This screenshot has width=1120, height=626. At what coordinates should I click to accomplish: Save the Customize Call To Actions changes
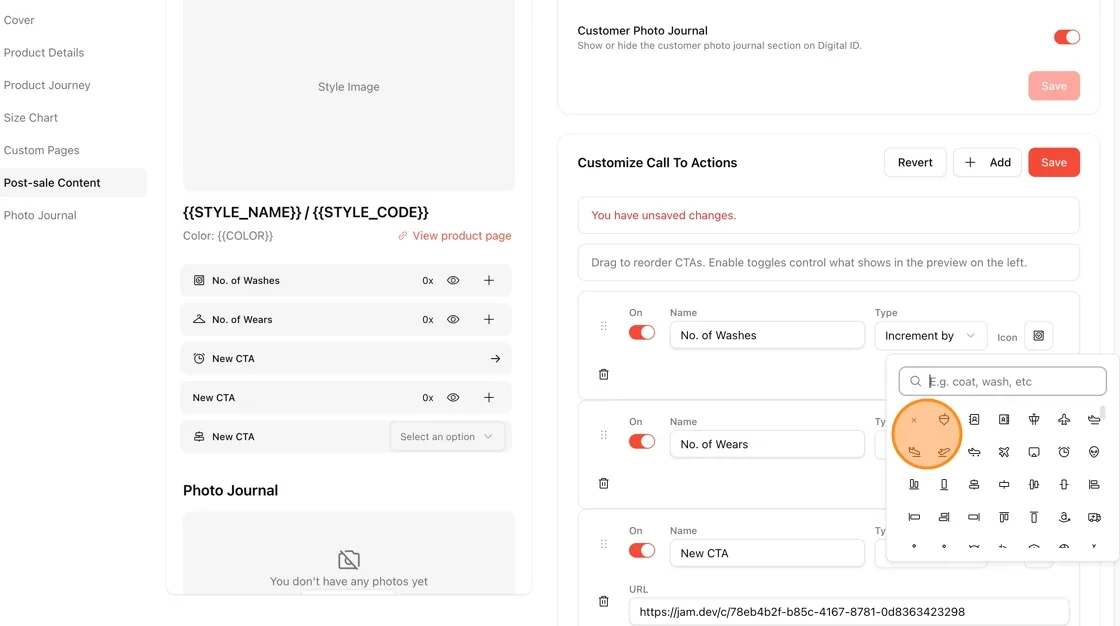point(1054,162)
